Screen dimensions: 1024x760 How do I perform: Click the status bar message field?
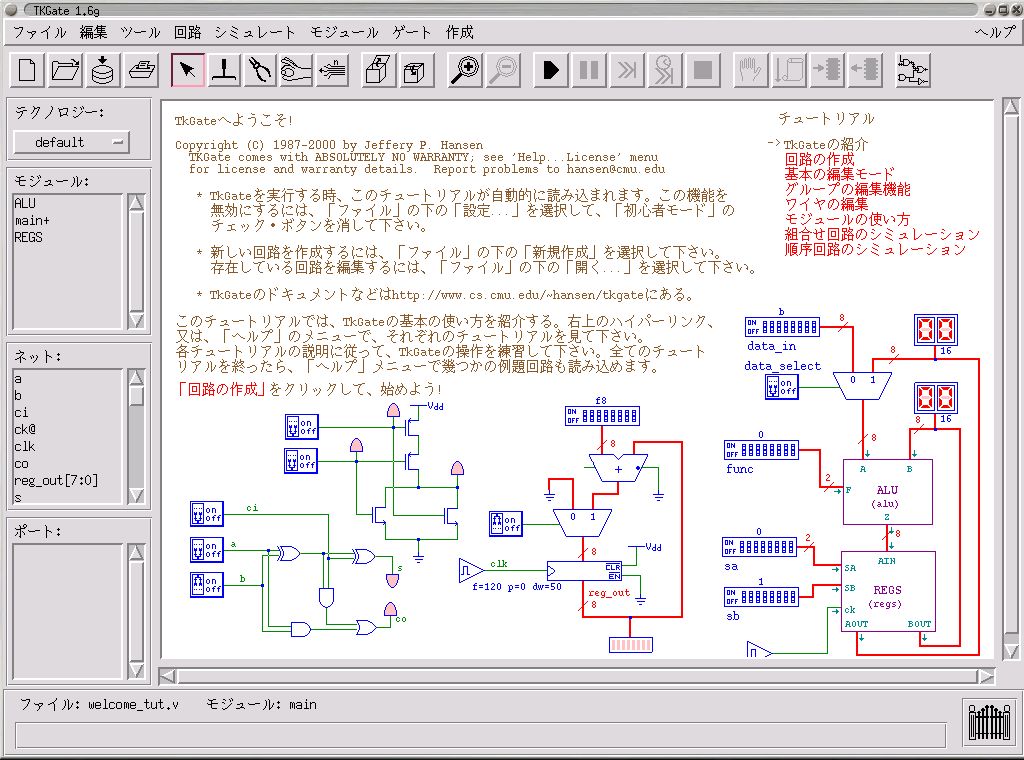[x=481, y=734]
